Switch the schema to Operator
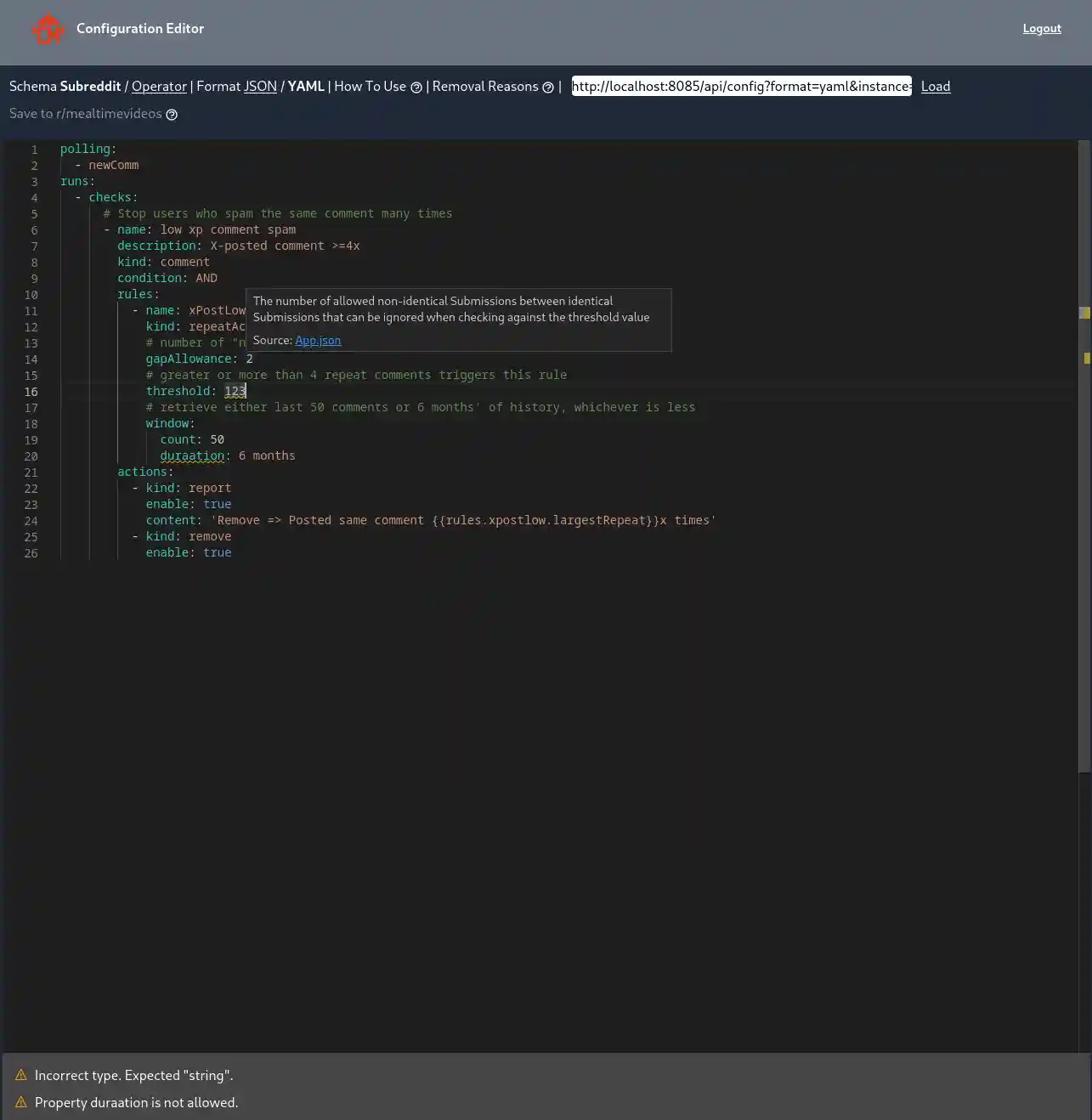 point(159,86)
